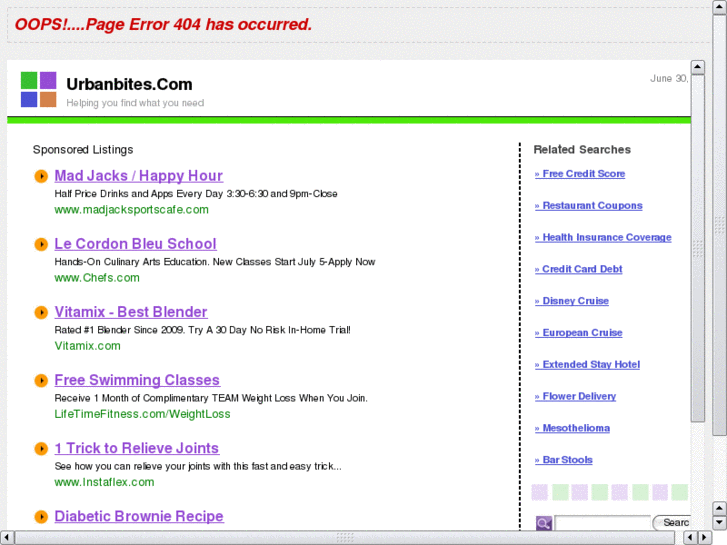Visit www.madjacksportscafe.com URL
Screen dimensions: 727x545
(x=132, y=210)
